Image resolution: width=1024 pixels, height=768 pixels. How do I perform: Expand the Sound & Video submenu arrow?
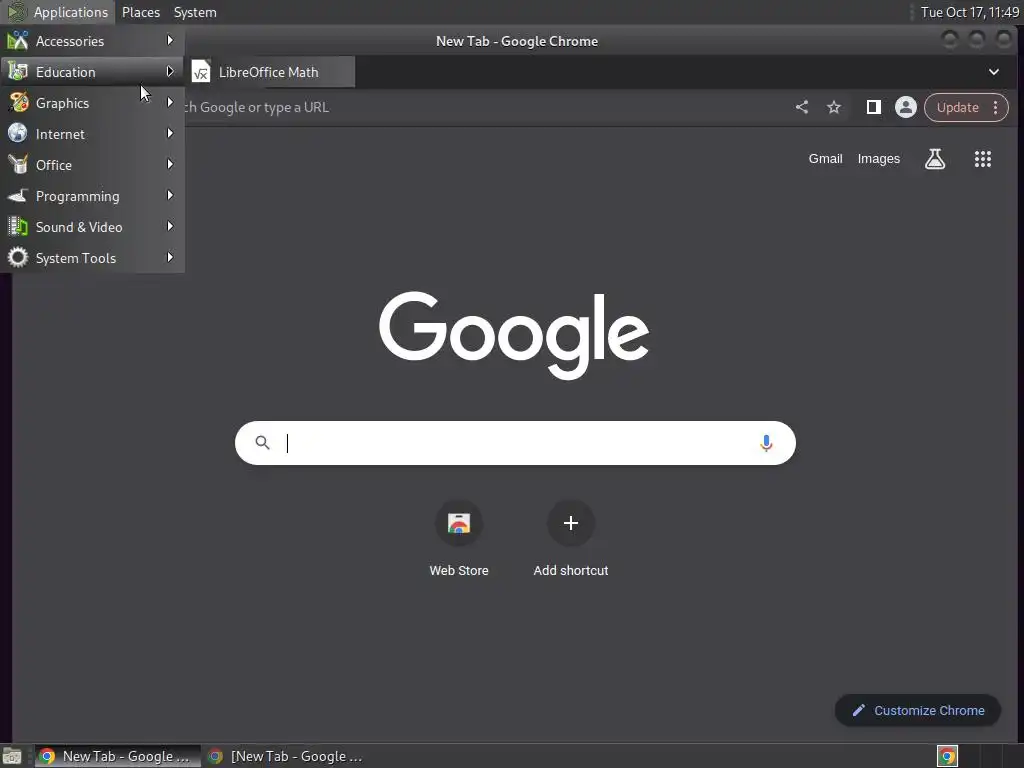pyautogui.click(x=170, y=226)
